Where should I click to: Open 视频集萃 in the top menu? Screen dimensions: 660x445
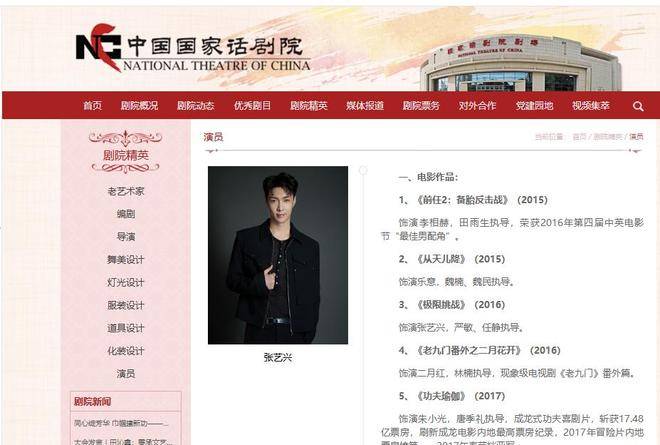(x=591, y=106)
